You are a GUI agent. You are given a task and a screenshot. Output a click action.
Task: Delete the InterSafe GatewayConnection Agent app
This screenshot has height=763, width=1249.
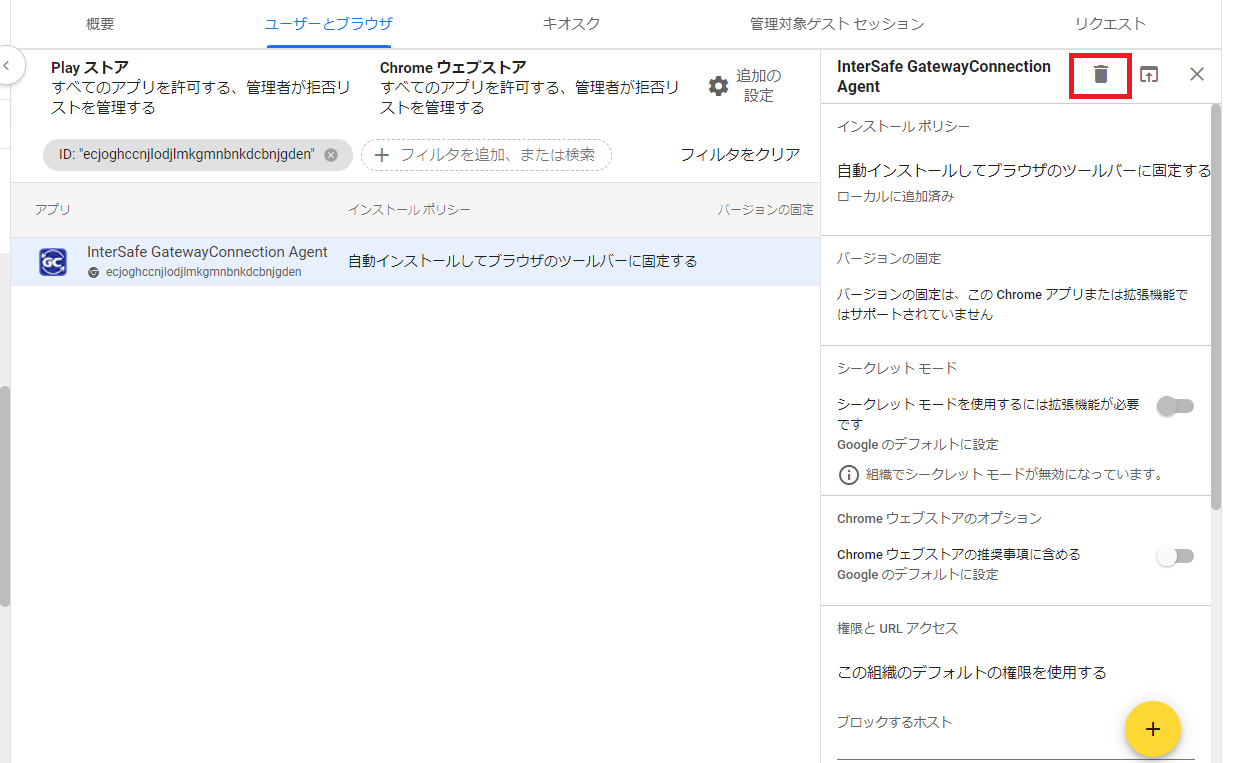1100,74
